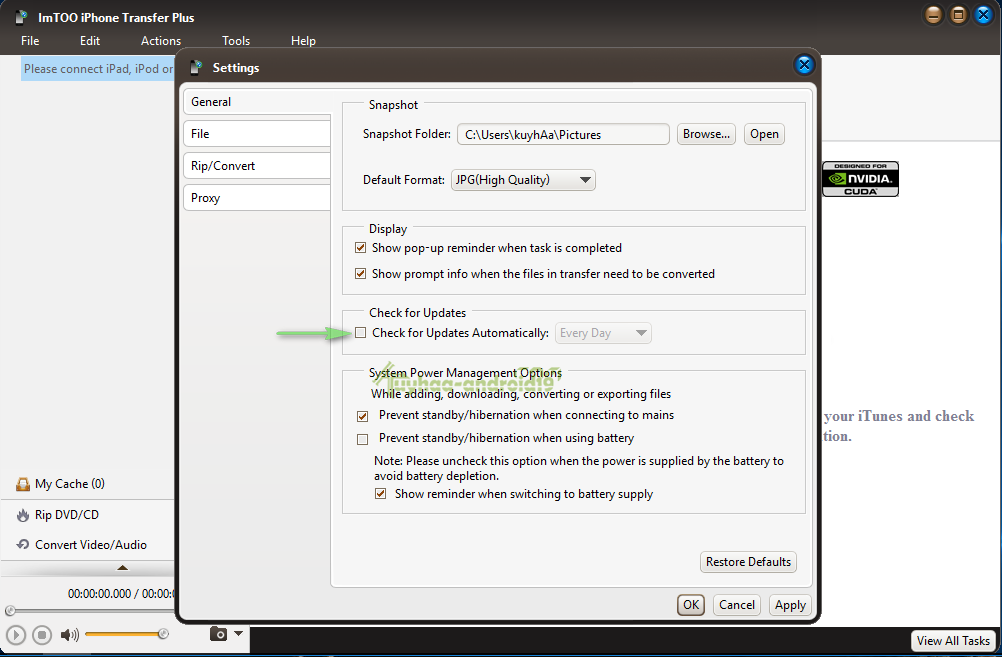Select the General settings tab
This screenshot has height=657, width=1002.
coord(257,102)
